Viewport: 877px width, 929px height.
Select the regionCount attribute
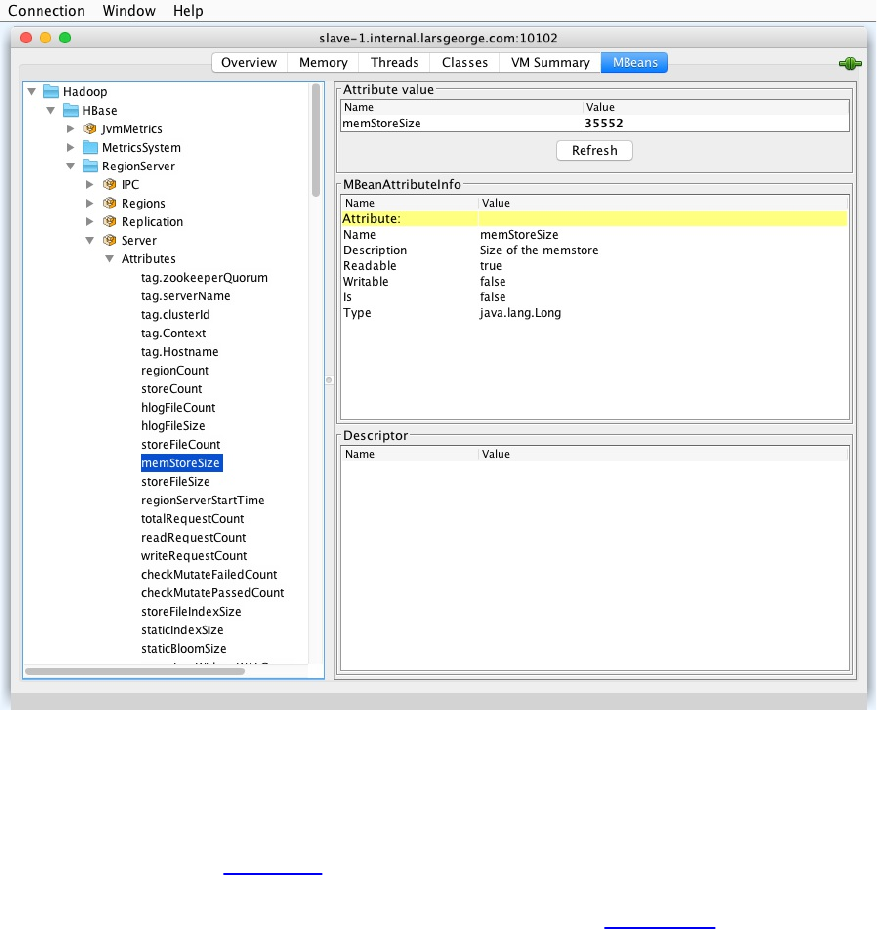pos(175,370)
